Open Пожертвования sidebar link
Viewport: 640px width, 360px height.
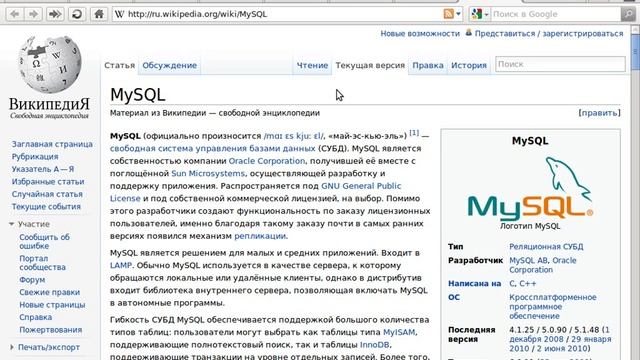click(x=51, y=330)
